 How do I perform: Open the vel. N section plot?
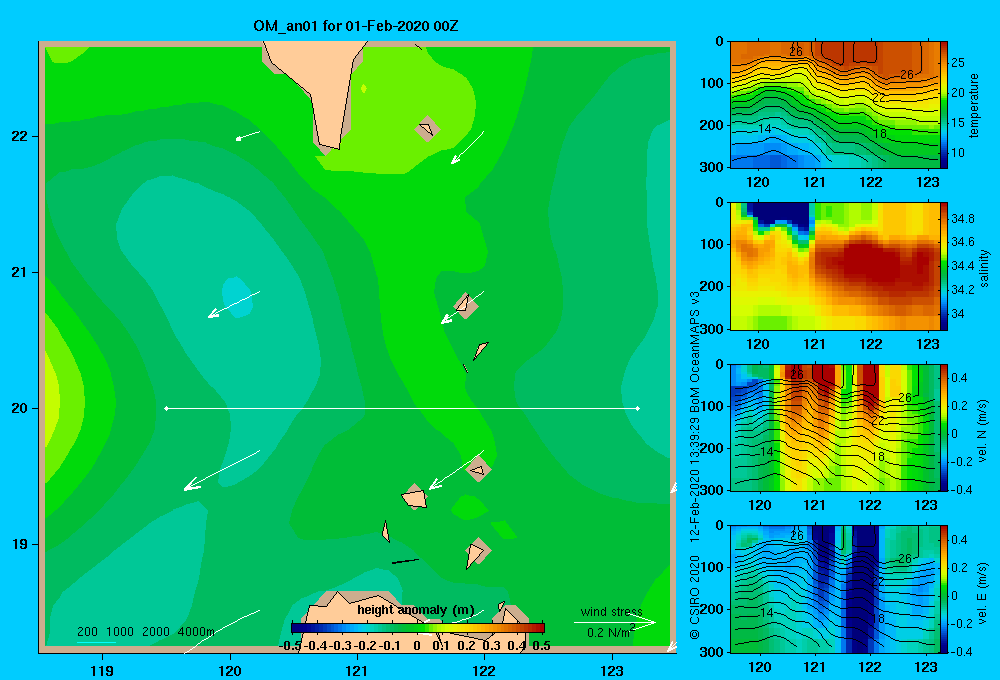pyautogui.click(x=835, y=427)
